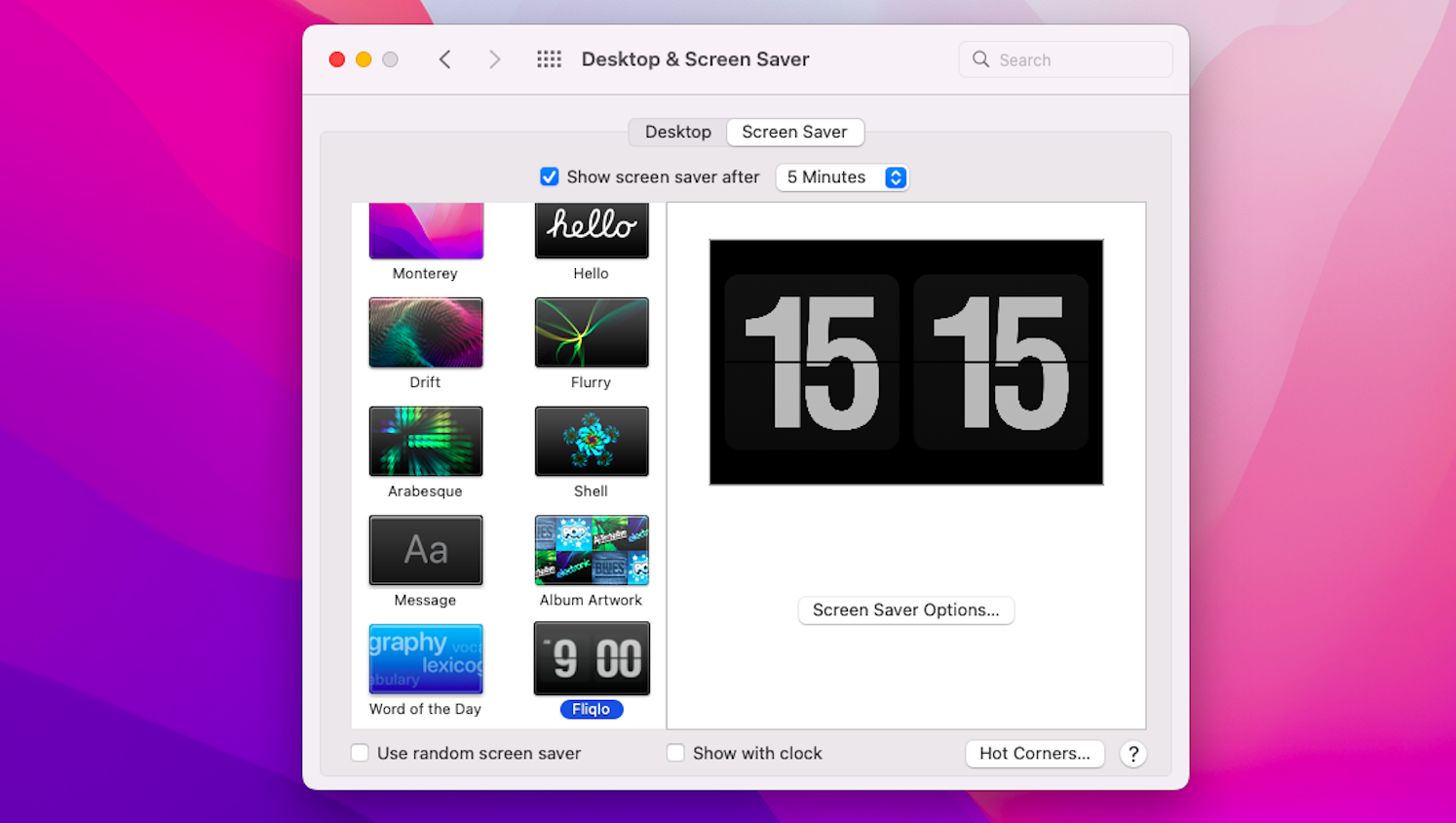
Task: Switch to the Desktop tab
Action: coord(677,132)
